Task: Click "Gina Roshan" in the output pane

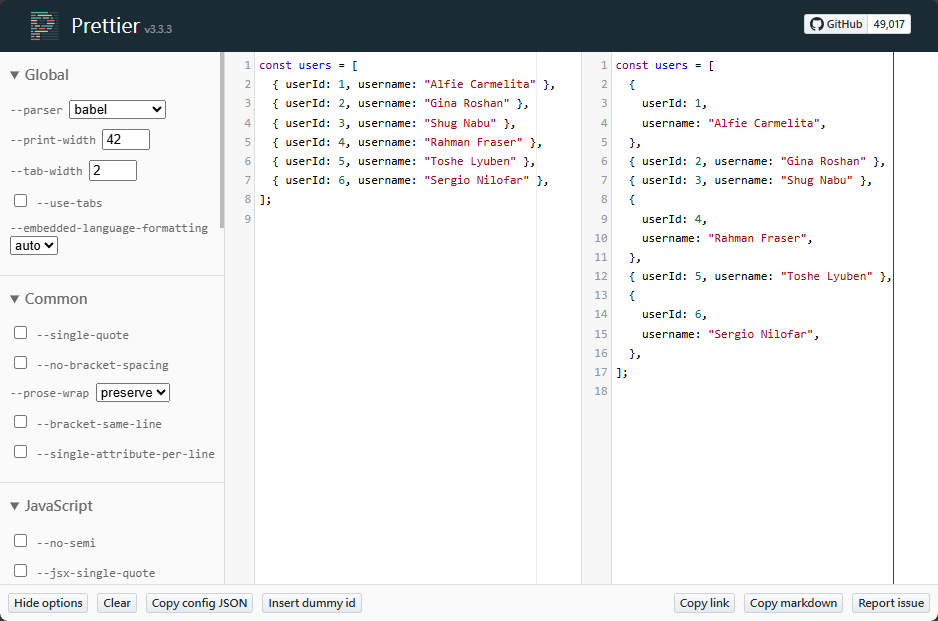Action: point(823,162)
